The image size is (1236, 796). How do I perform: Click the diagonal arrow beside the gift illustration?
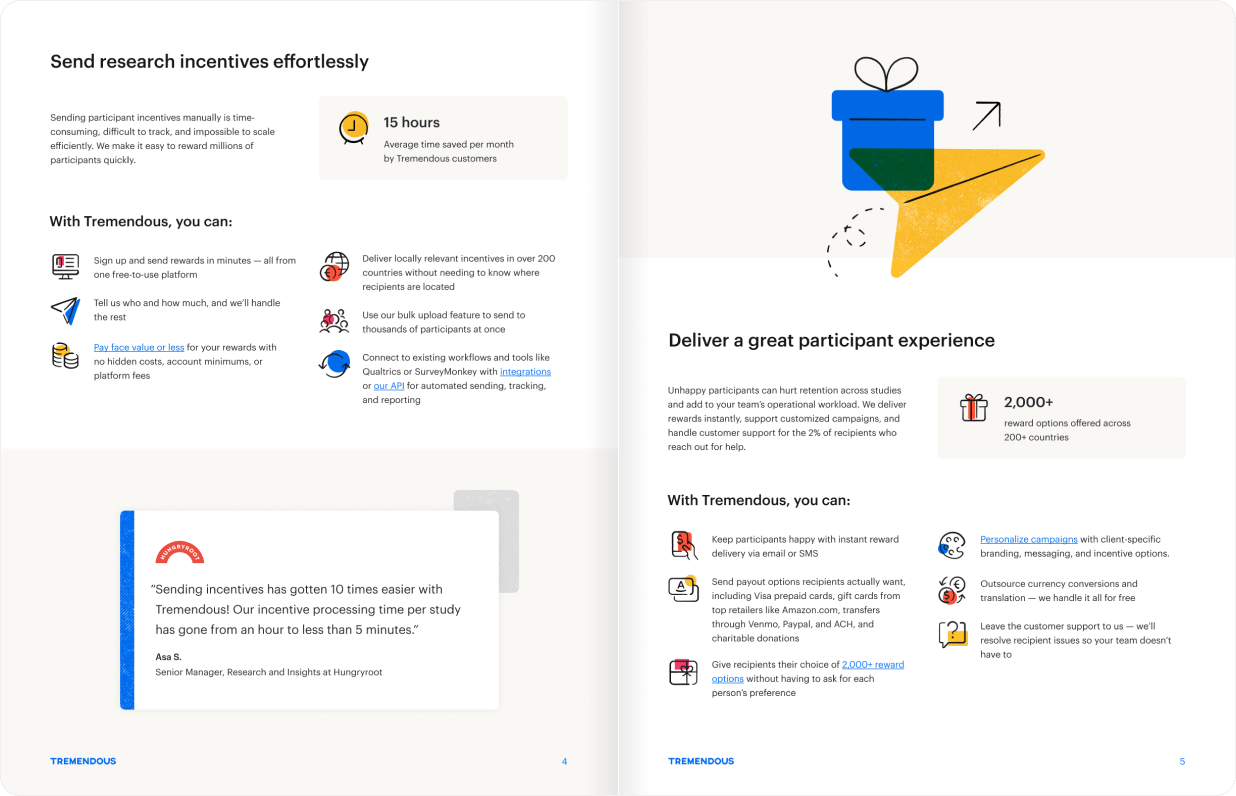click(987, 116)
